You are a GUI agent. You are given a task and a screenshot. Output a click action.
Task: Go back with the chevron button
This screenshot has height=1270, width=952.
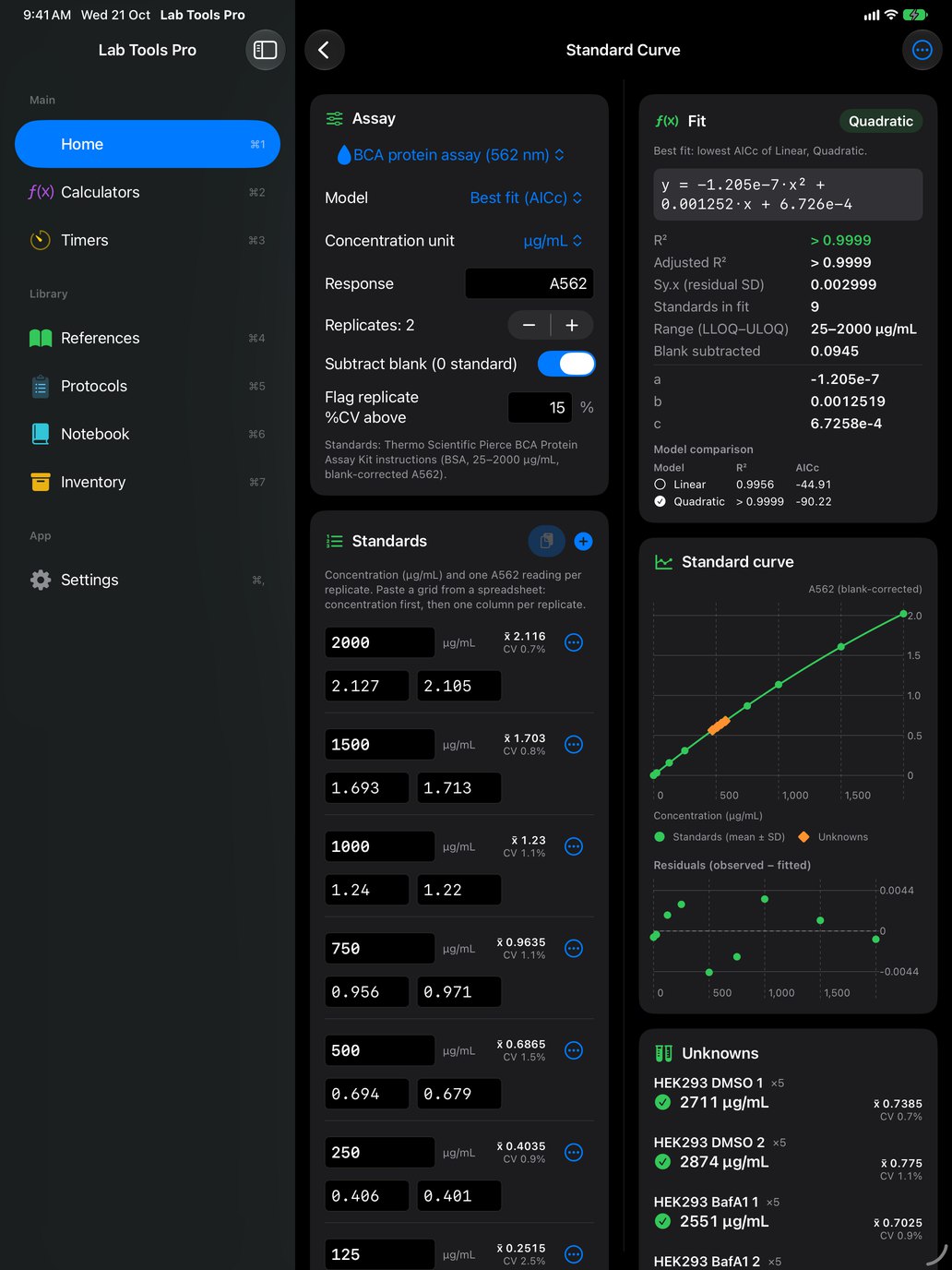coord(324,50)
